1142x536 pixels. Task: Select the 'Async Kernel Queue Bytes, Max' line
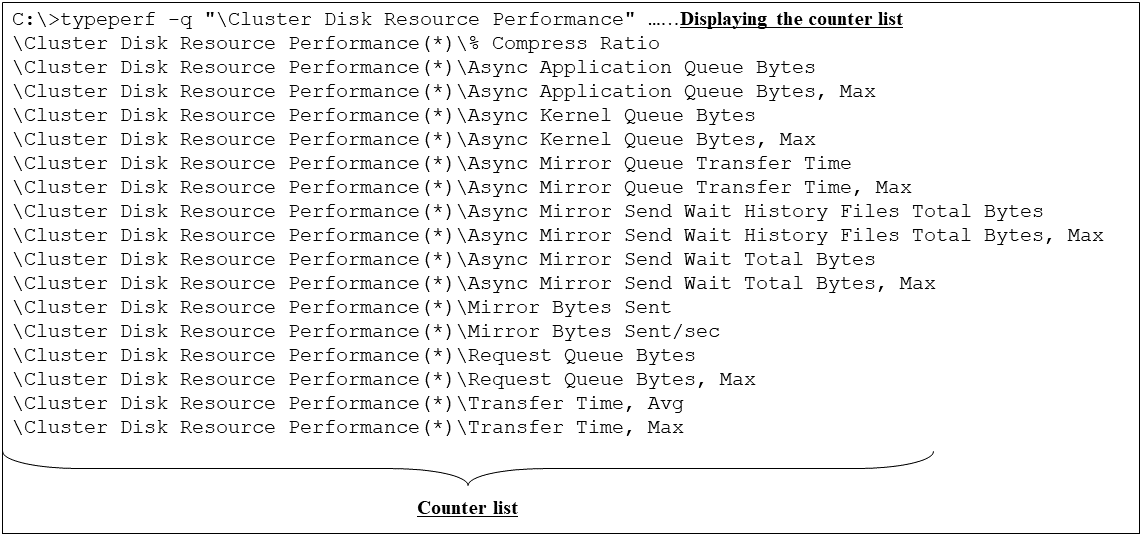(415, 140)
